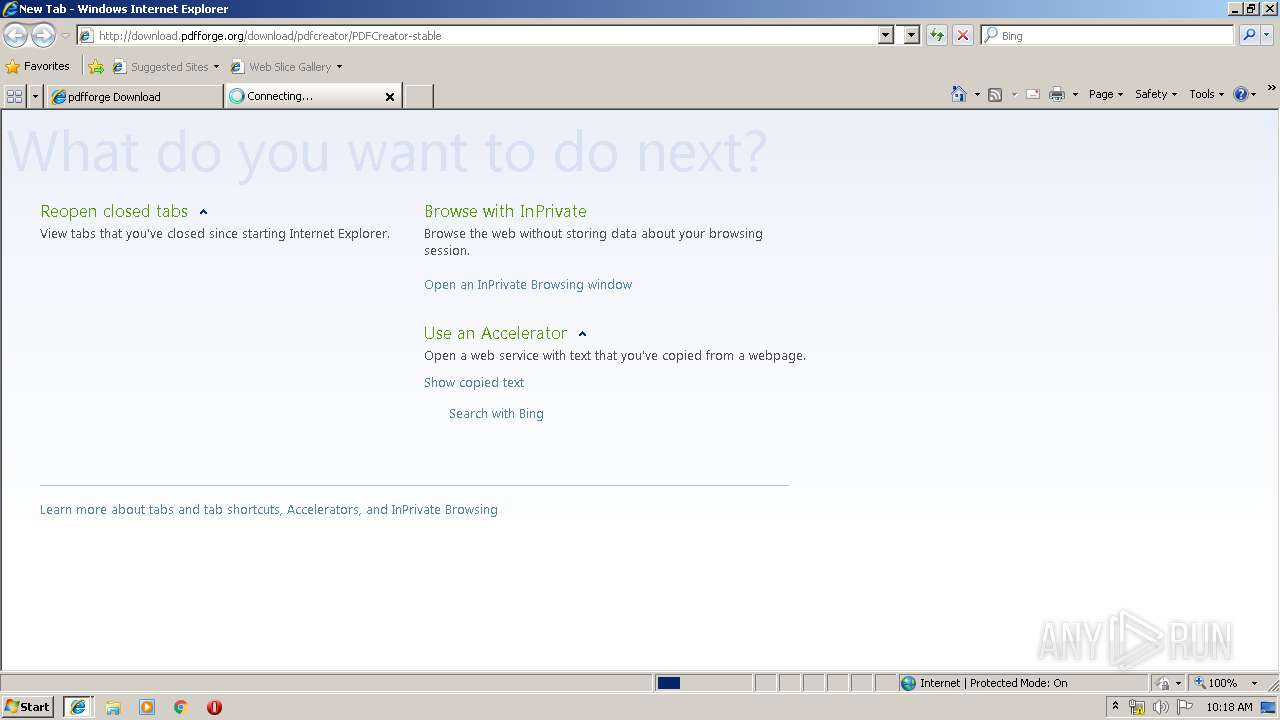Refresh the page with the green arrows icon

pos(937,35)
